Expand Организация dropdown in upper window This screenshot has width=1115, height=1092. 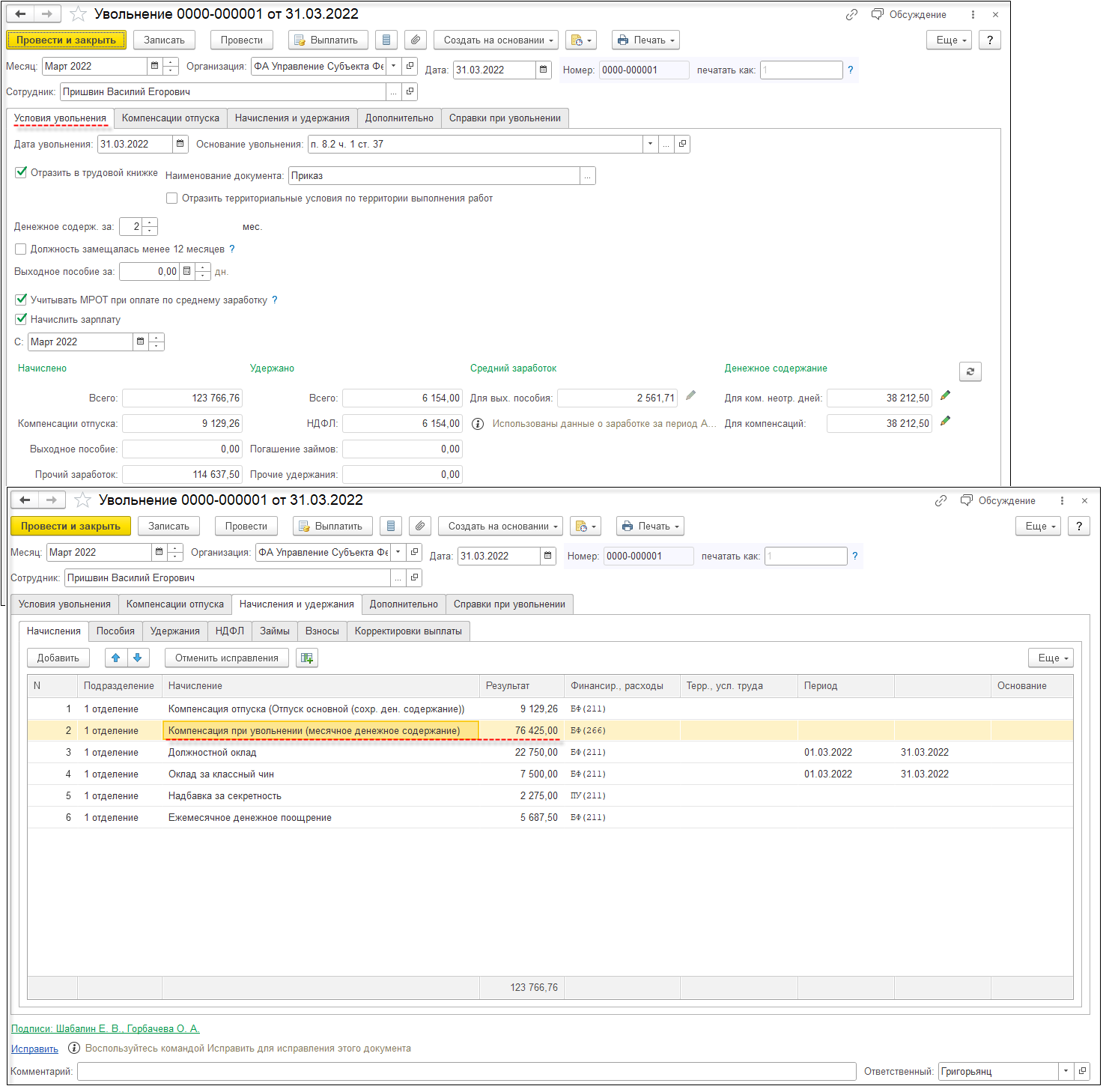point(394,66)
